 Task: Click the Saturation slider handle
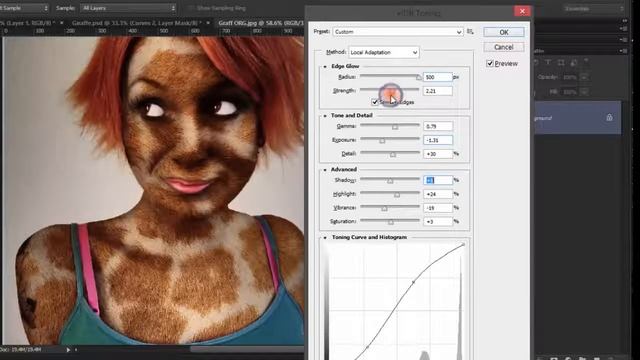coord(391,222)
